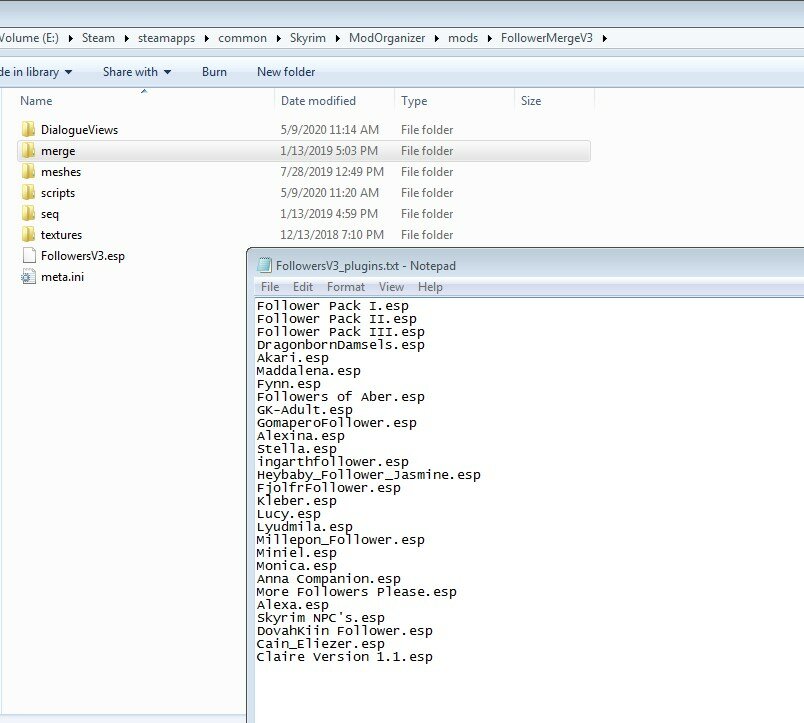Click the line 'Follower Pack I.esp' in Notepad
The width and height of the screenshot is (804, 723).
pos(333,306)
